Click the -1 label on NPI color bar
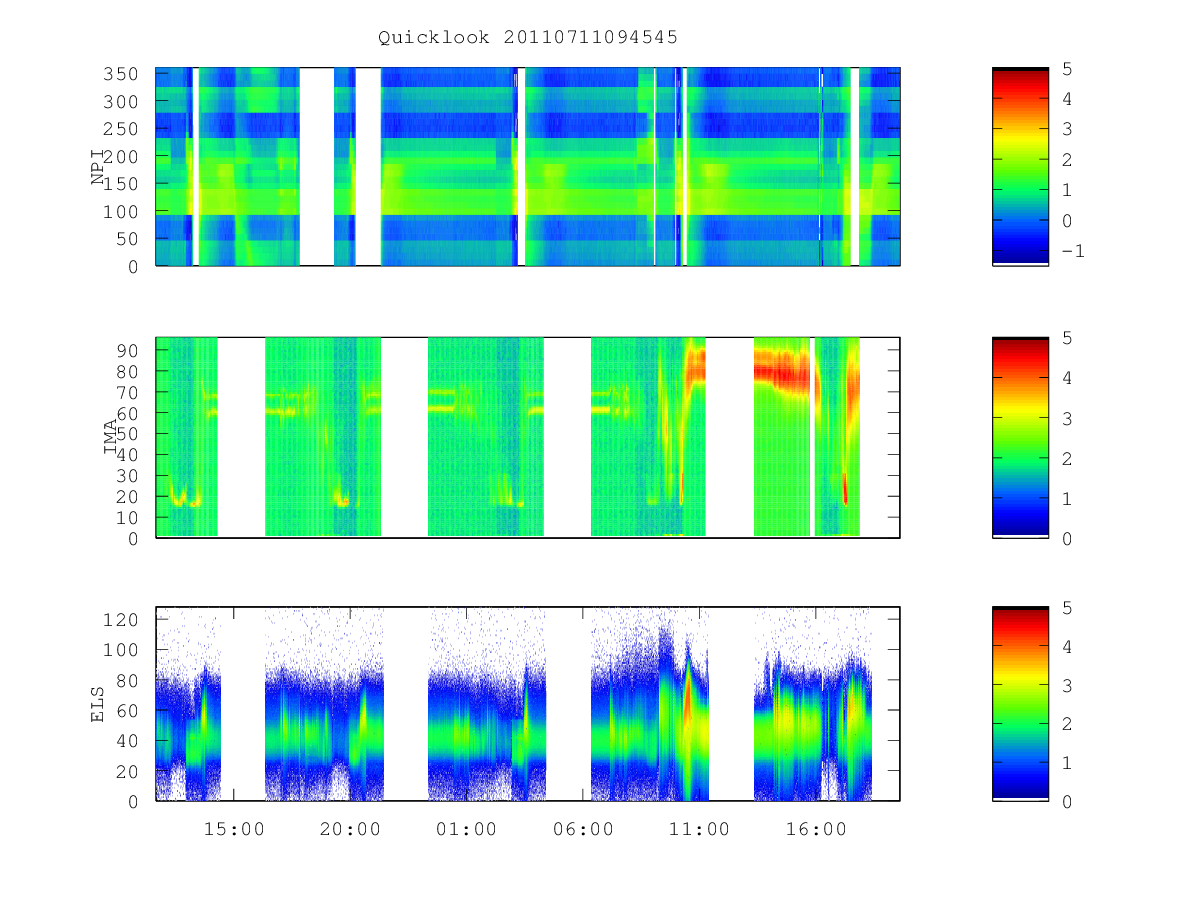The width and height of the screenshot is (1200, 900). 1072,251
